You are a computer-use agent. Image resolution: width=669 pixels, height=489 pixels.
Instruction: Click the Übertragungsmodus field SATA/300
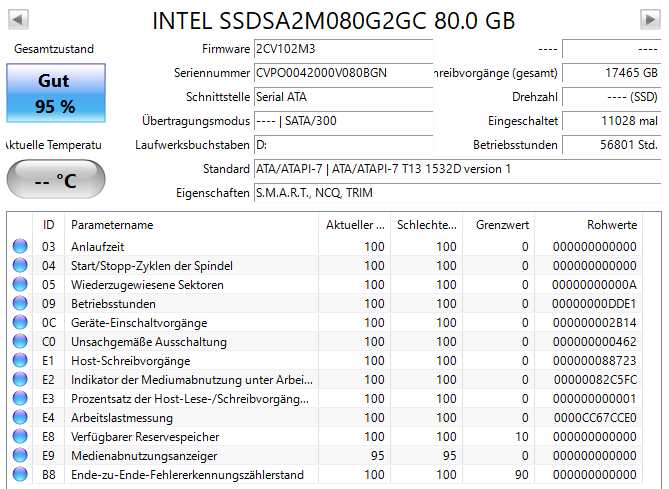click(x=343, y=121)
